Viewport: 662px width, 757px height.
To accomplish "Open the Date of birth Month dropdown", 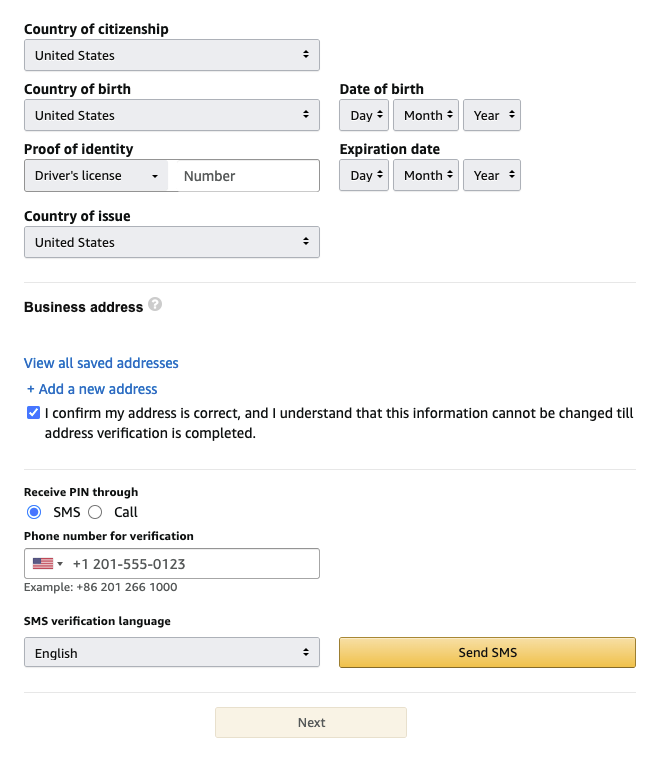I will [x=426, y=115].
